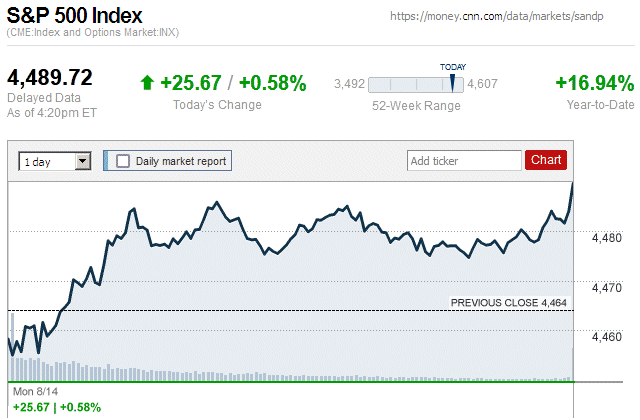Image resolution: width=640 pixels, height=420 pixels.
Task: Click the Mon 8/14 date label
Action: [x=34, y=390]
